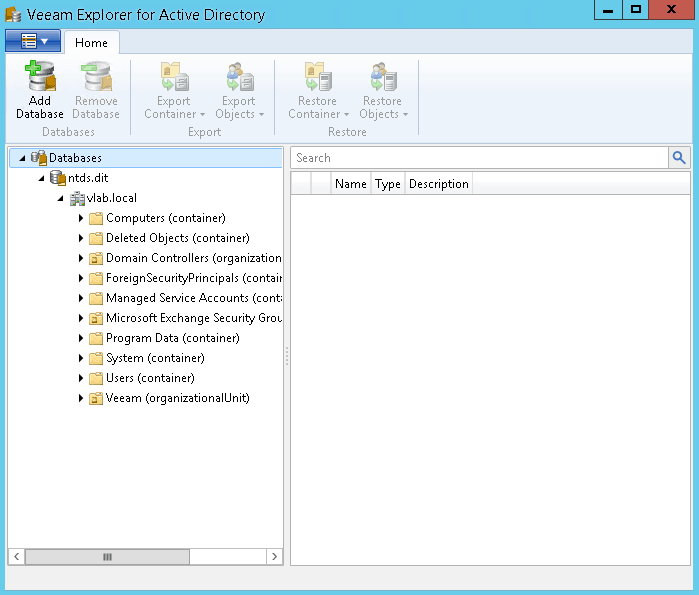Select 'Deleted Objects (container)' text
Viewport: 699px width, 595px height.
[178, 238]
